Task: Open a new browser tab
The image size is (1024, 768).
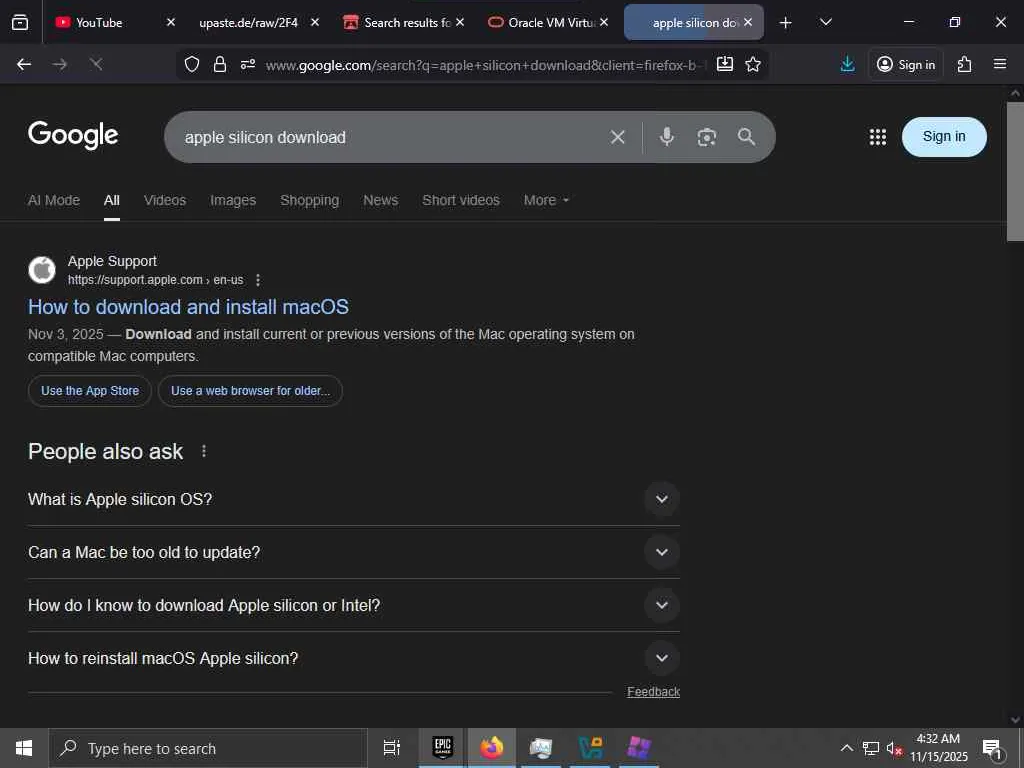Action: (x=786, y=23)
